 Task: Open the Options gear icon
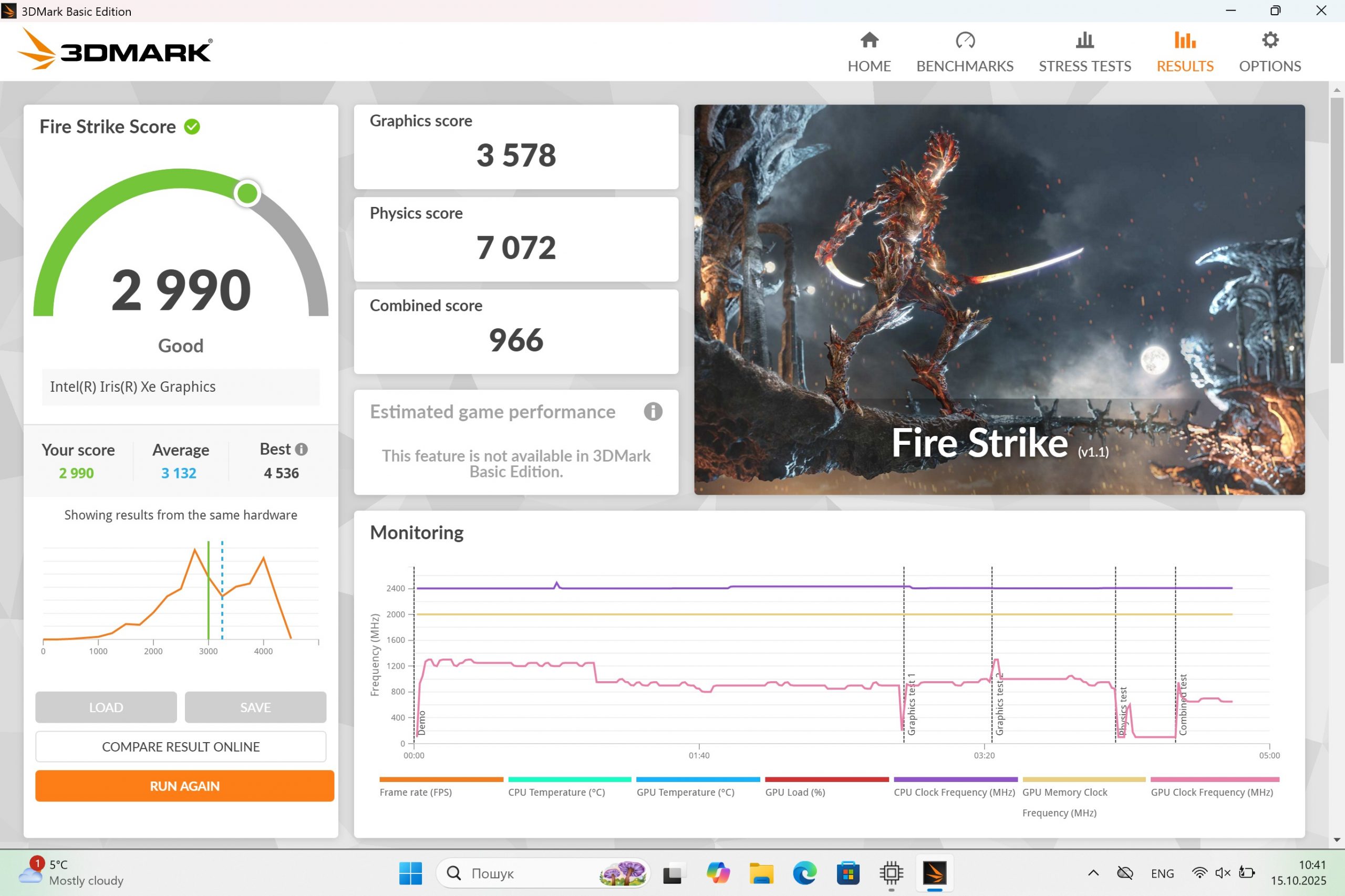pyautogui.click(x=1269, y=40)
